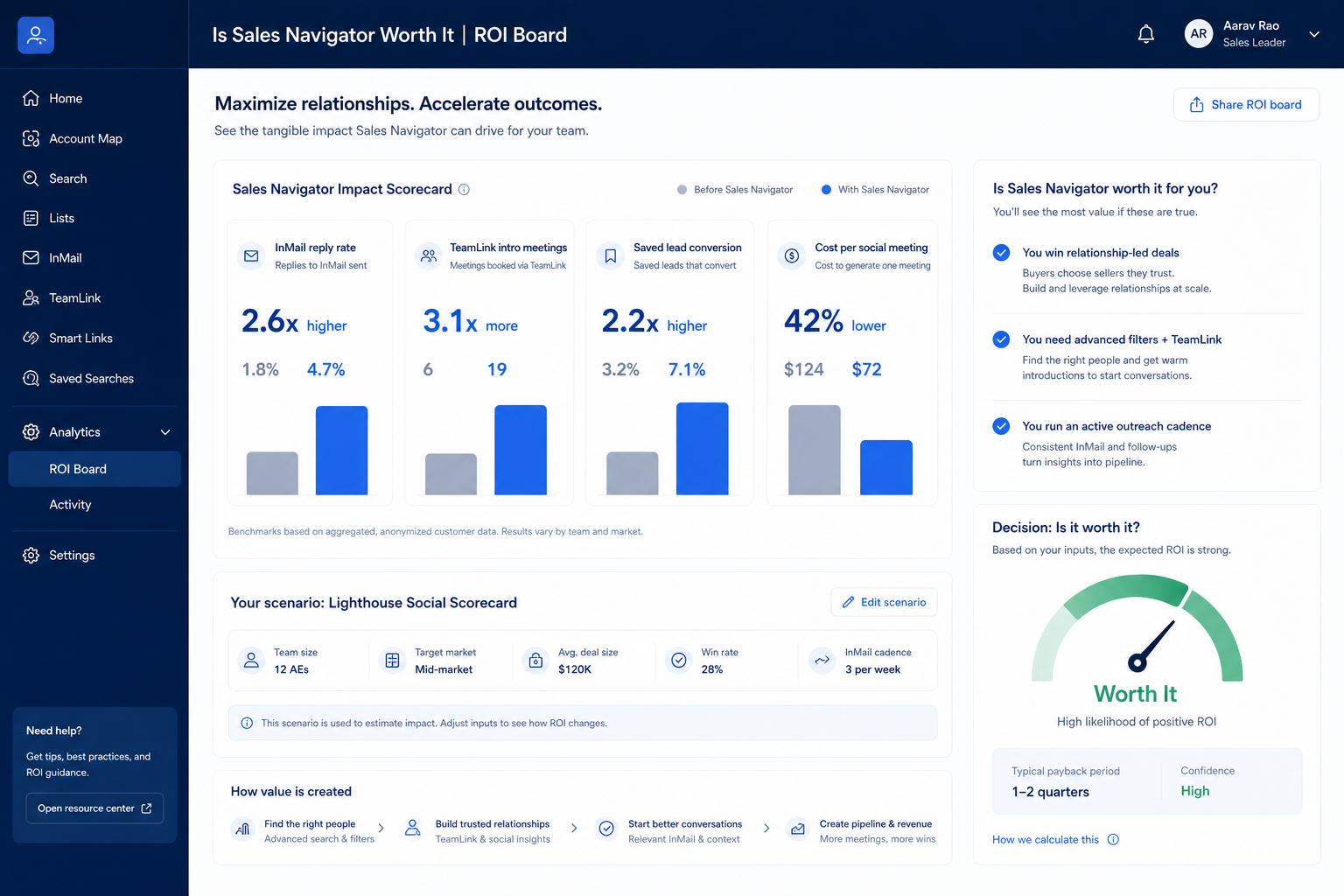Click chevron after Start better conversations

[766, 828]
